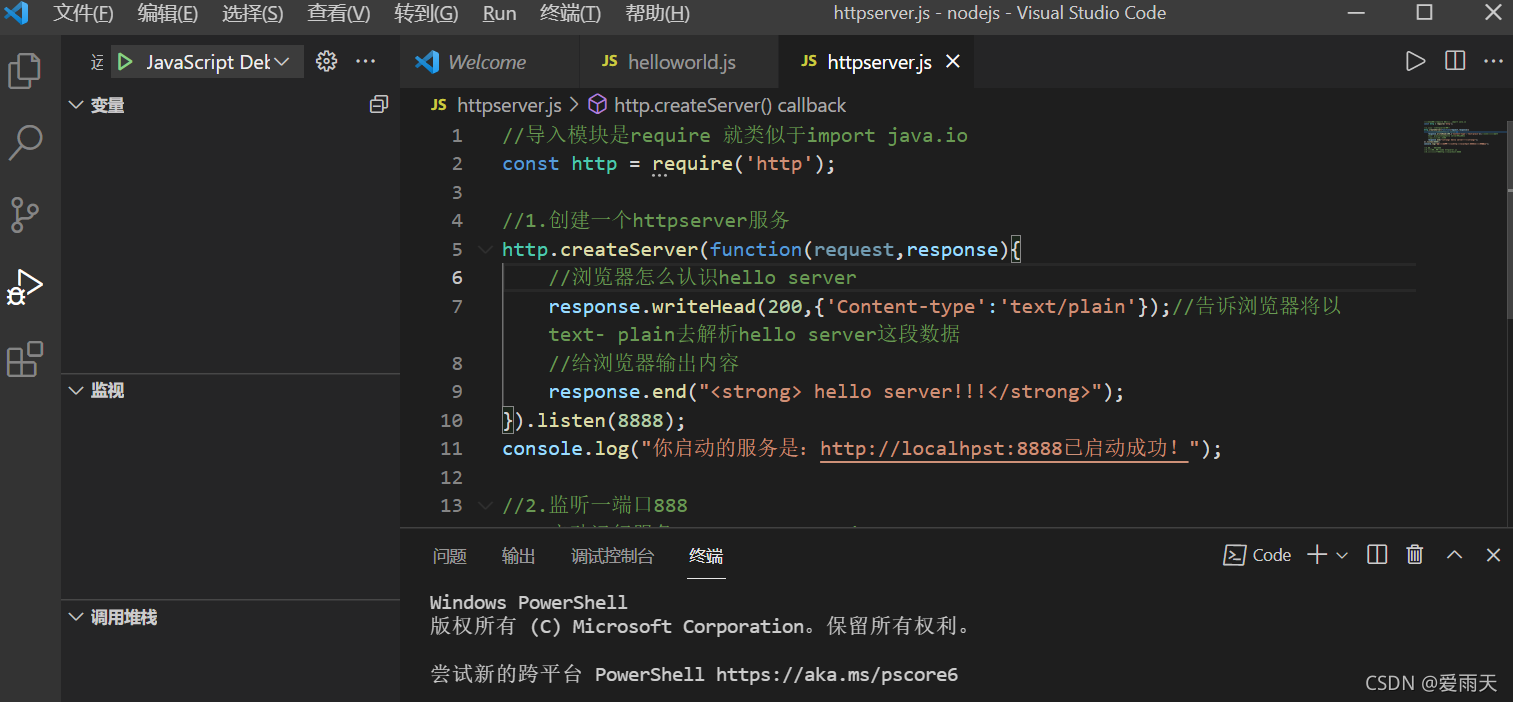The width and height of the screenshot is (1513, 702).
Task: Open the Source Control view
Action: (x=25, y=214)
